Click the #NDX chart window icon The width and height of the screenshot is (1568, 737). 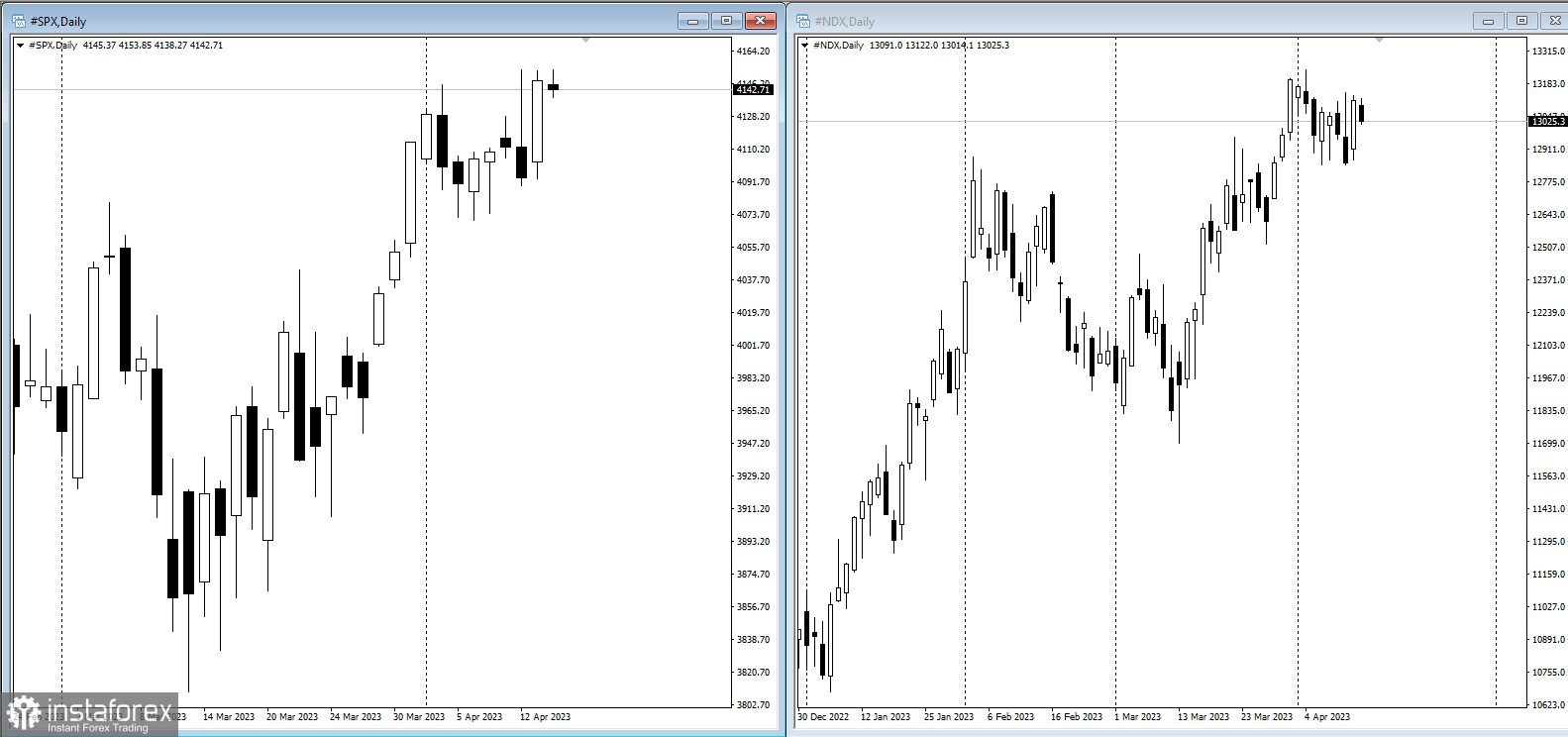(803, 21)
